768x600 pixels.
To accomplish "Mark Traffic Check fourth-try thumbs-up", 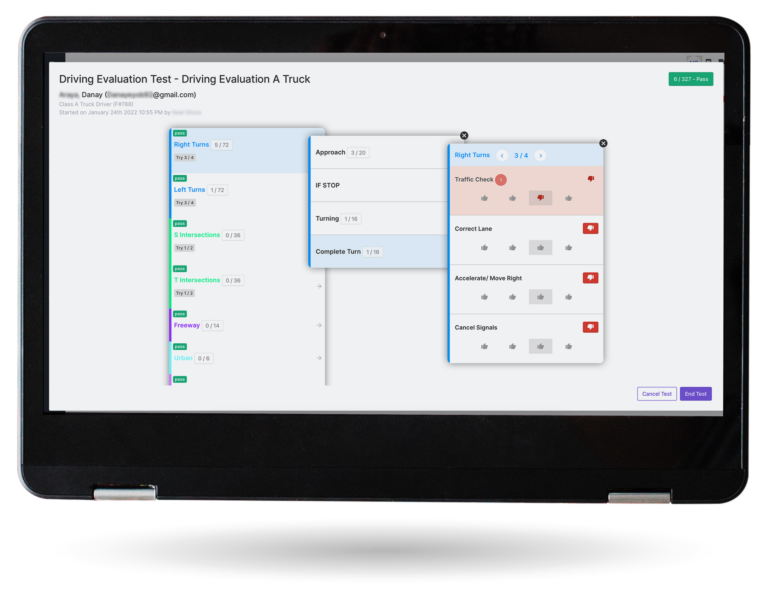I will 569,198.
